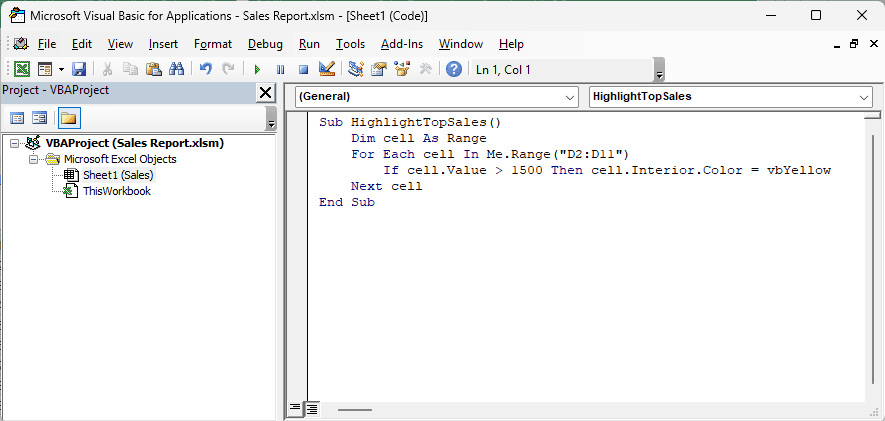The width and height of the screenshot is (885, 421).
Task: Click vbYellow in the code
Action: 799,170
